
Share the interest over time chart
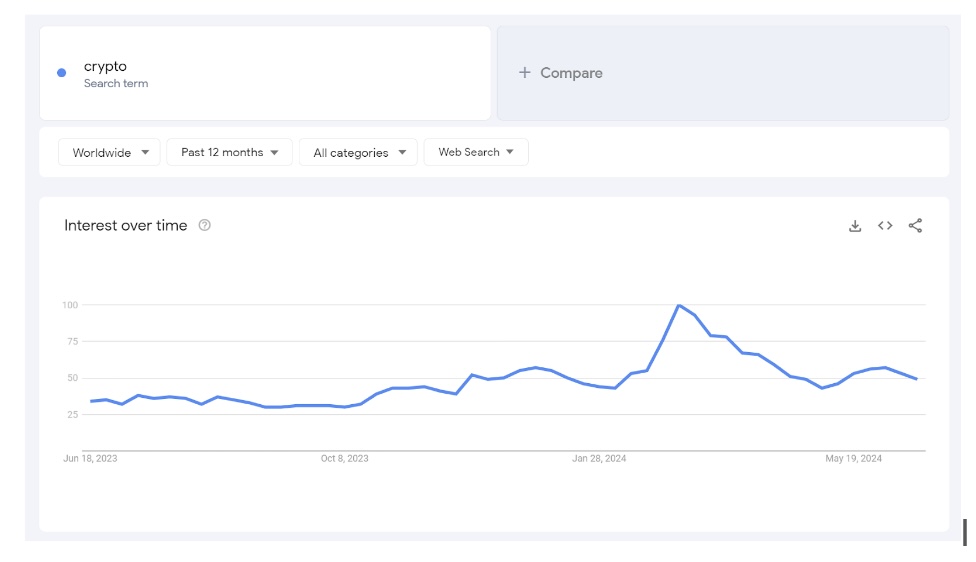915,225
